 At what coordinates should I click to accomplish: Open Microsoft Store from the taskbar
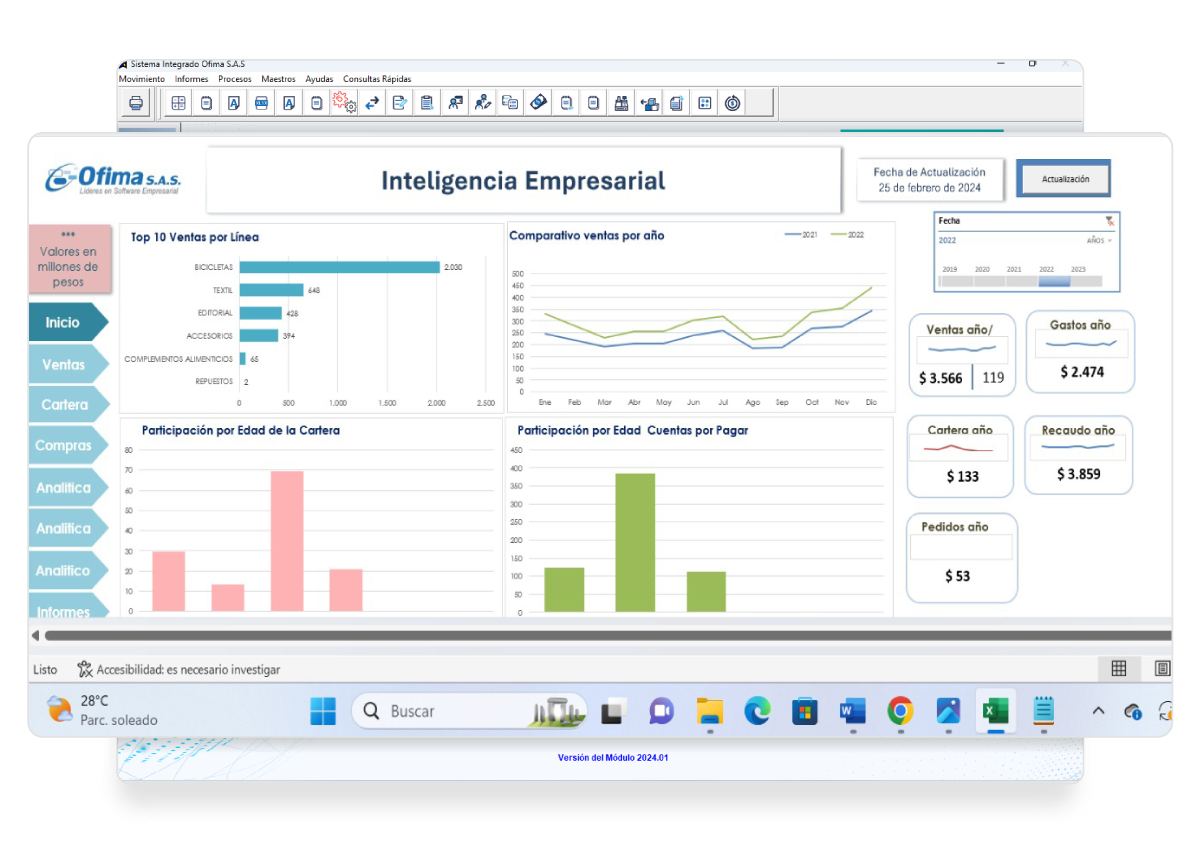click(x=805, y=711)
